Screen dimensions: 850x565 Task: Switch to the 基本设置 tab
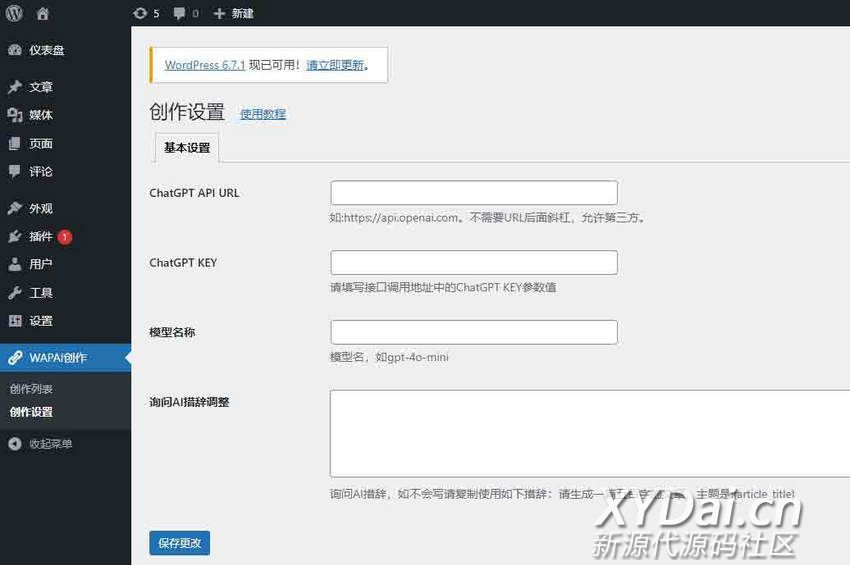point(187,148)
